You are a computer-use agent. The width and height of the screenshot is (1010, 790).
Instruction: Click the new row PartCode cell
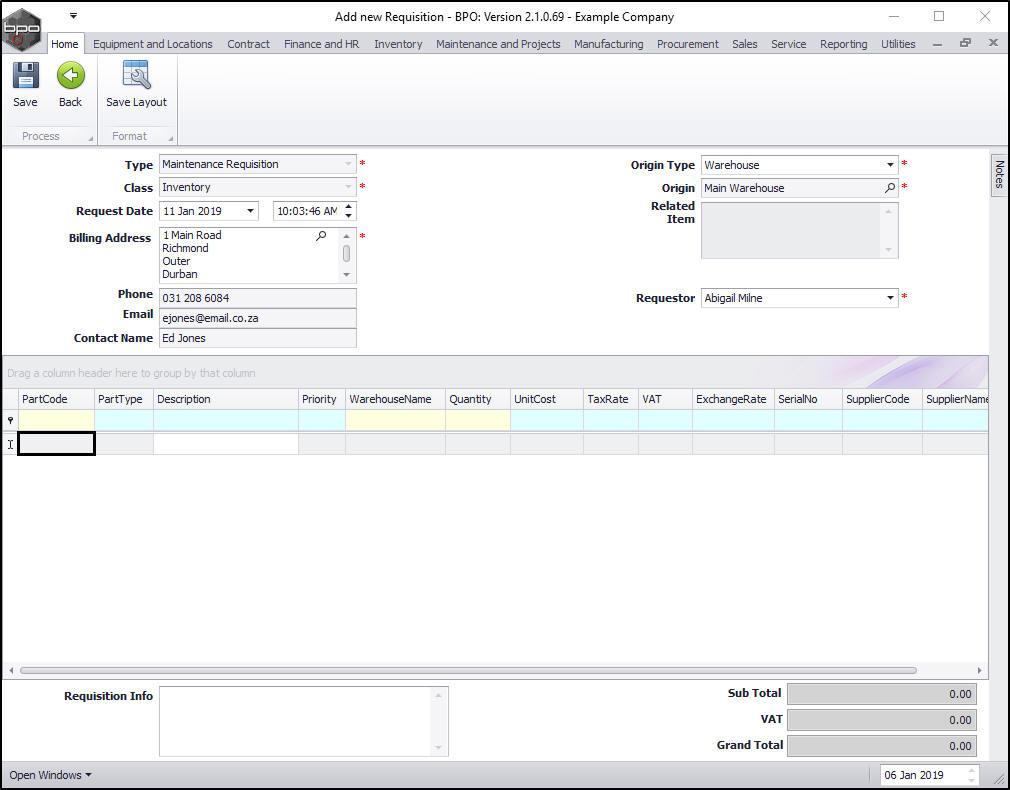(x=56, y=444)
